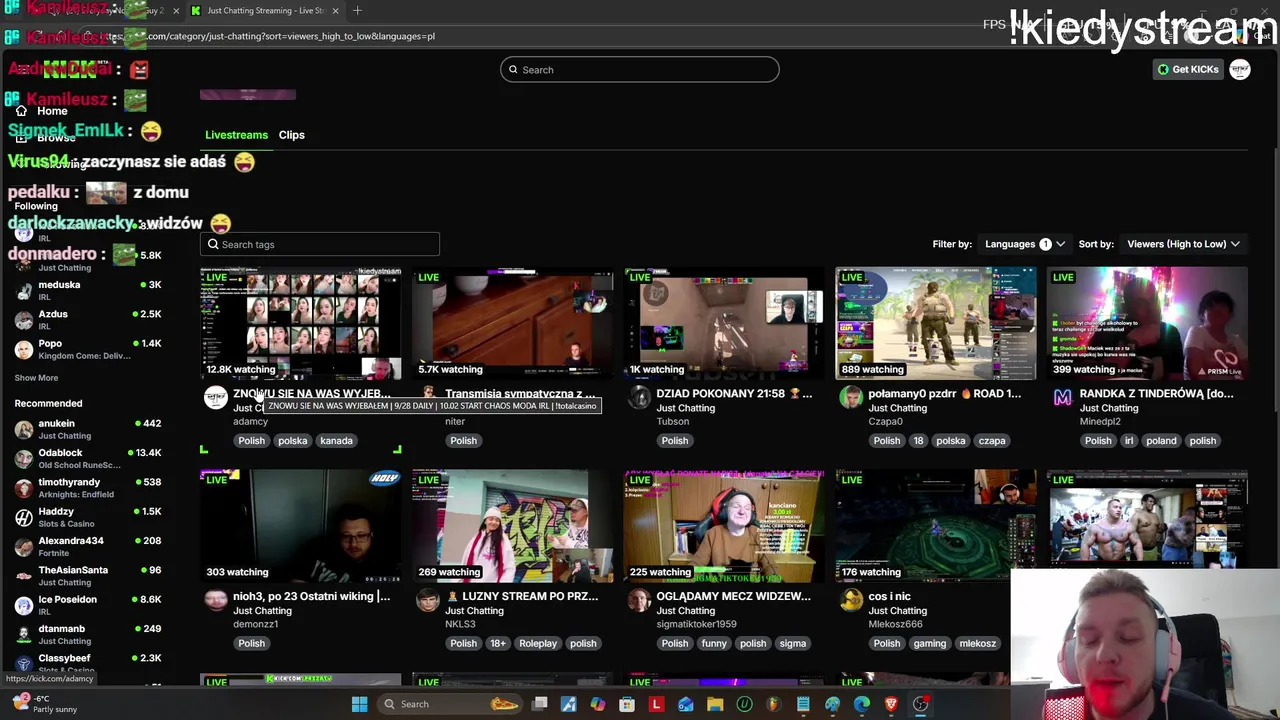Viewport: 1280px width, 720px height.
Task: Open LUZNY STREAM PO PRZ... stream title
Action: pos(523,597)
